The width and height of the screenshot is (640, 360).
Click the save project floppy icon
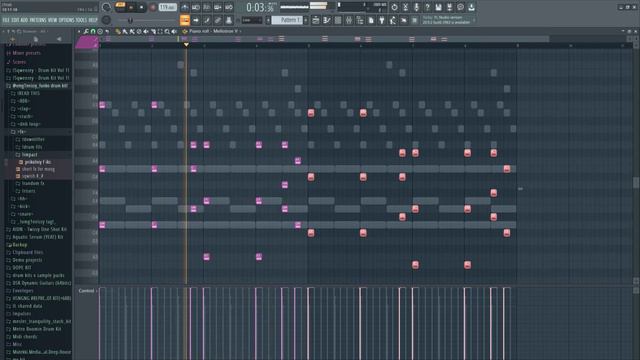point(438,7)
